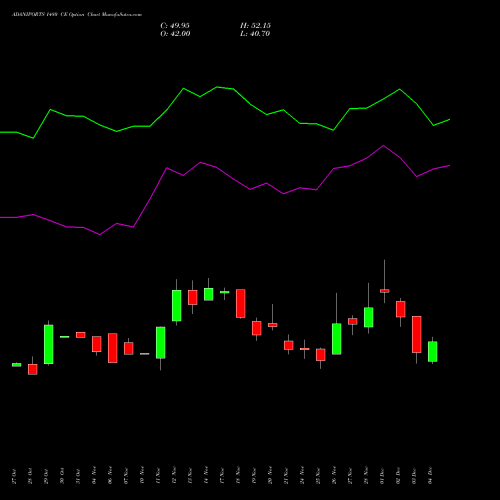The width and height of the screenshot is (500, 500).
Task: Click the low value 'L: 40.70'
Action: [x=255, y=34]
